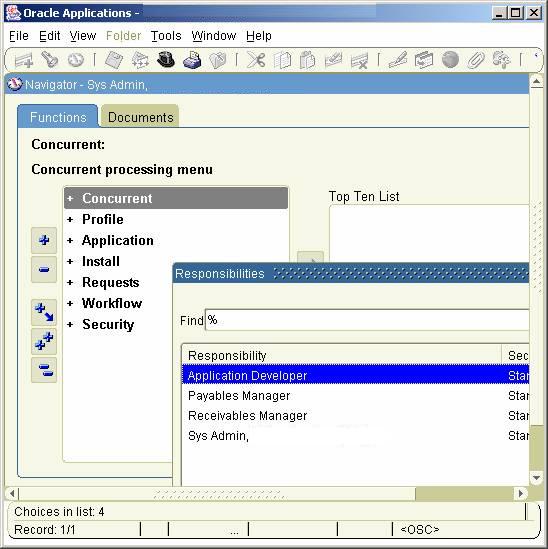Expand the Security tree node
Screen dimensions: 548x549
(70, 325)
